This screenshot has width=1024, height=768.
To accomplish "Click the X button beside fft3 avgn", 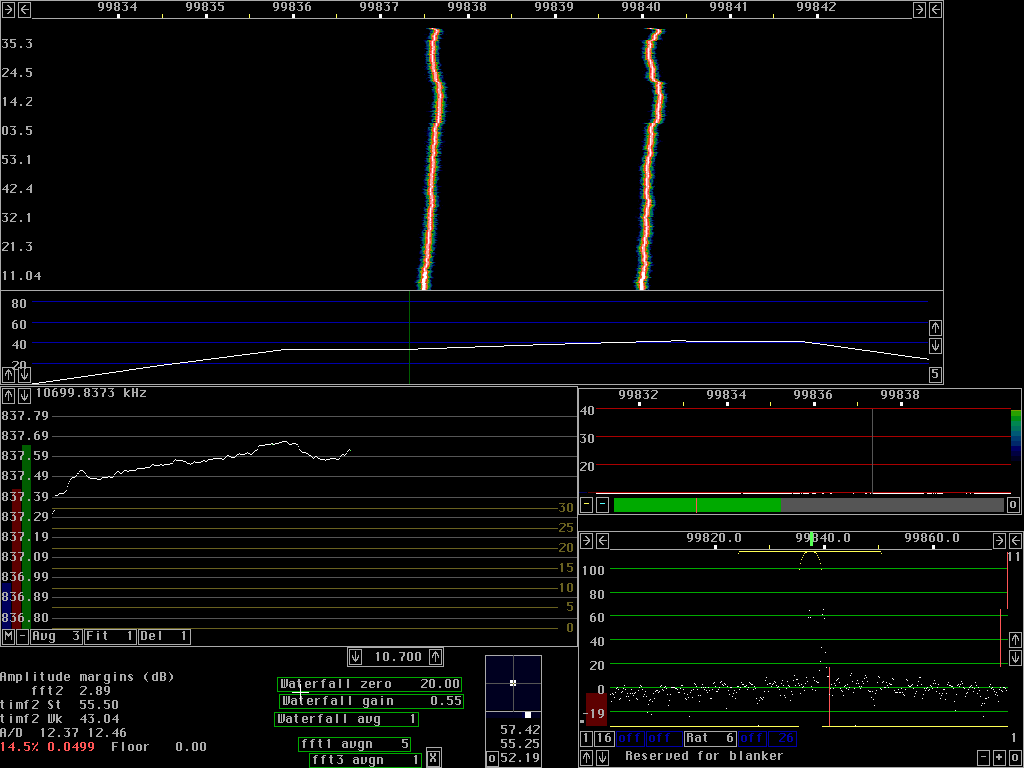I will [432, 758].
